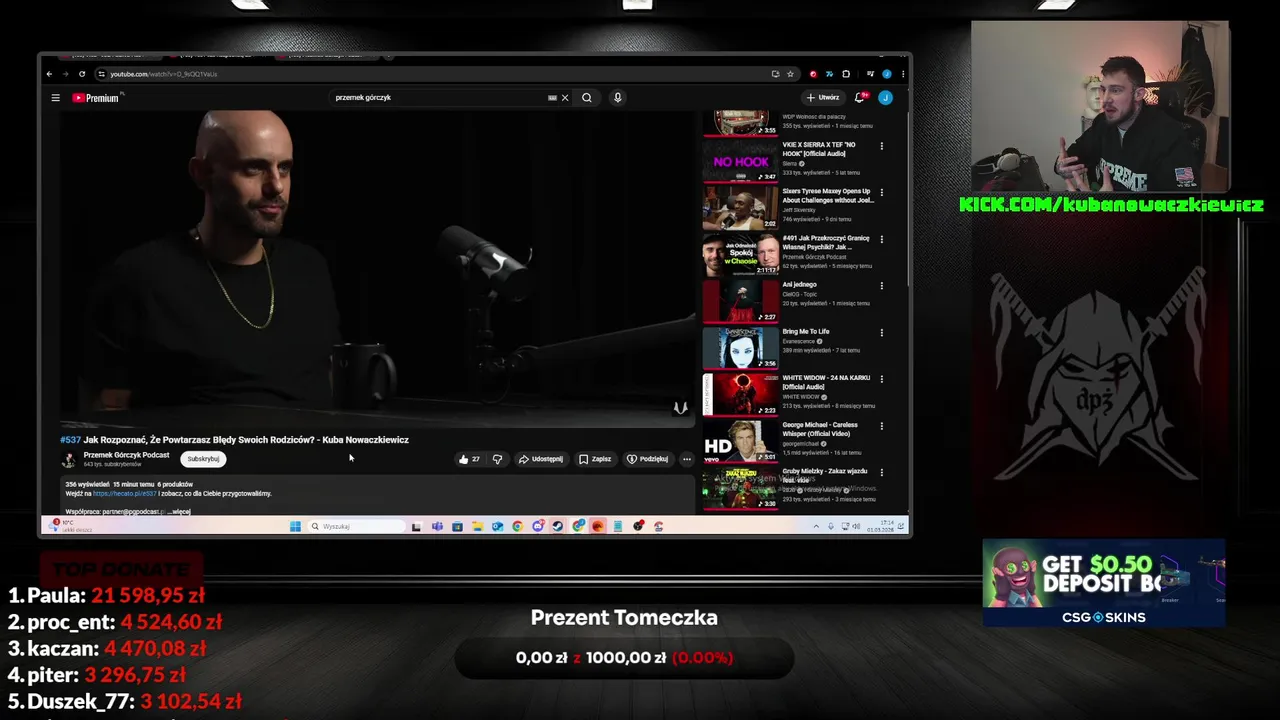Open options for Bring Me To Life video
1280x720 pixels.
[x=881, y=332]
